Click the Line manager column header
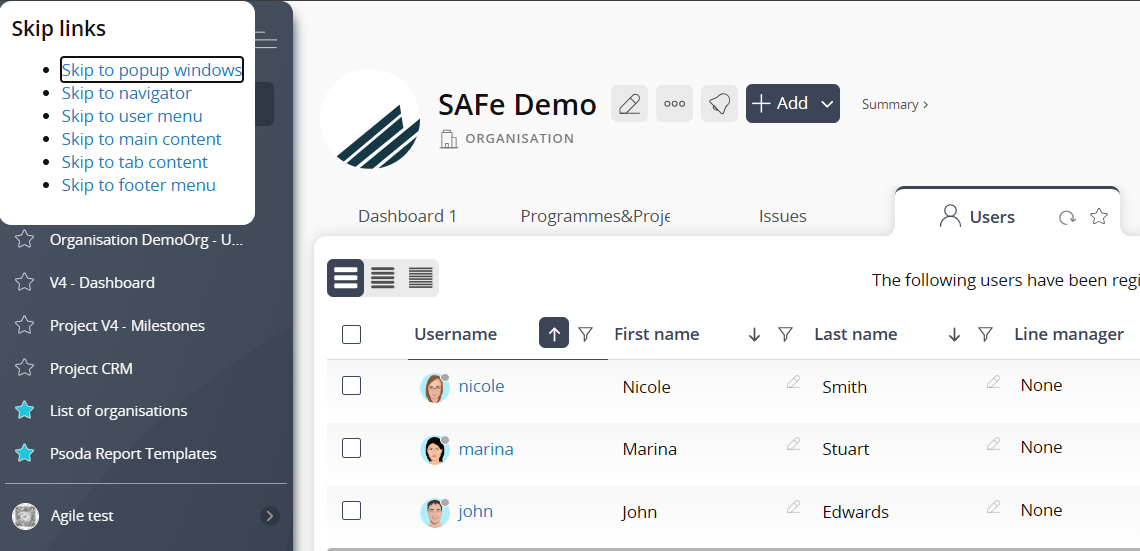The height and width of the screenshot is (551, 1140). 1069,334
